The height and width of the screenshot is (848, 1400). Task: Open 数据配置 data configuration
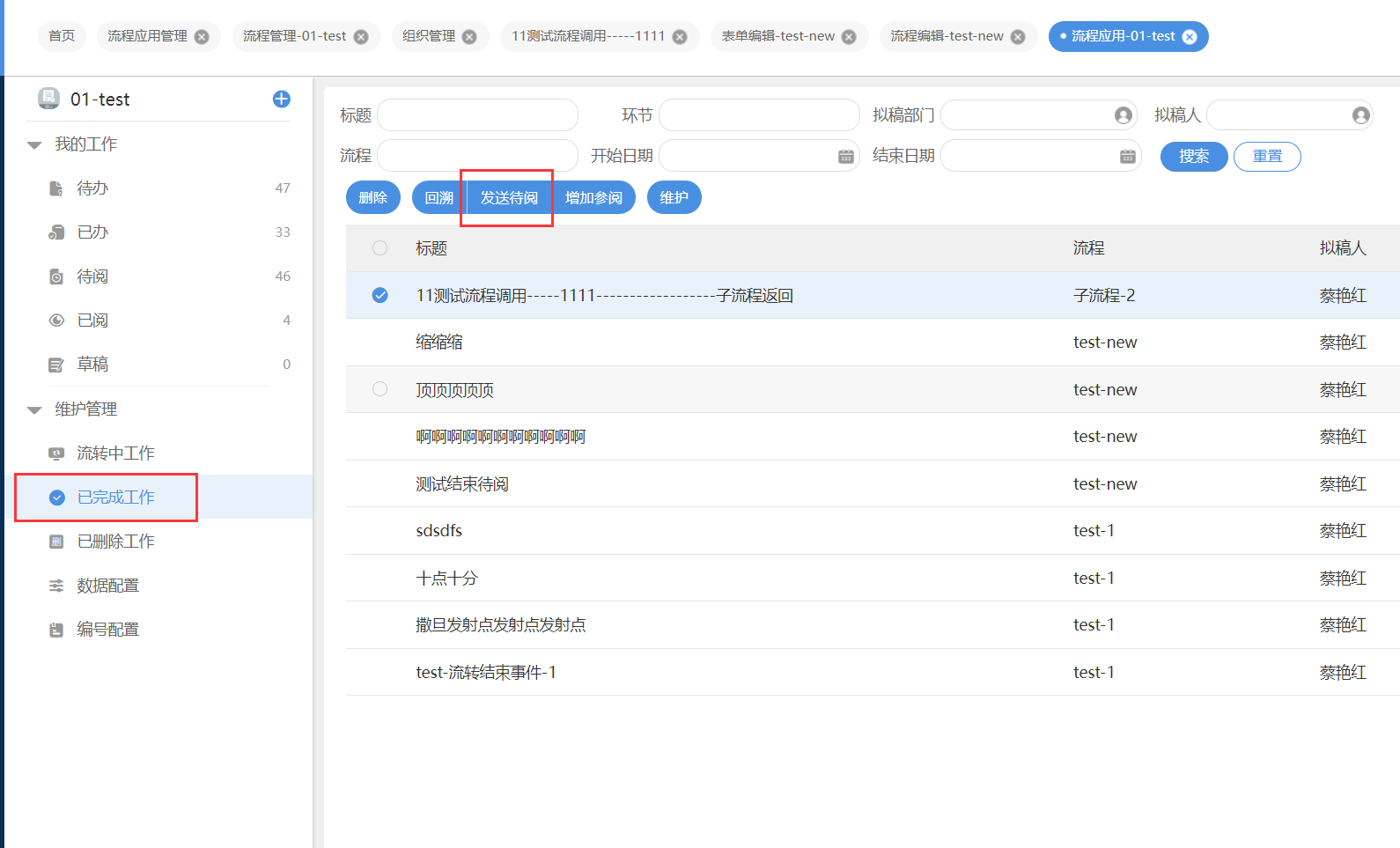[x=107, y=586]
